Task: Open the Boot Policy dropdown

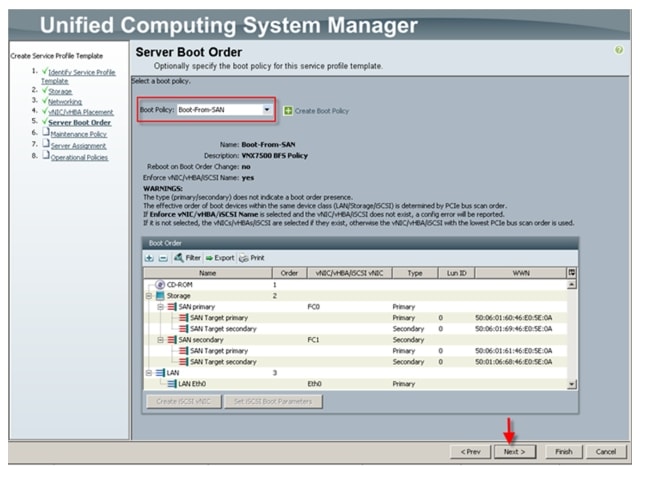Action: tap(267, 110)
